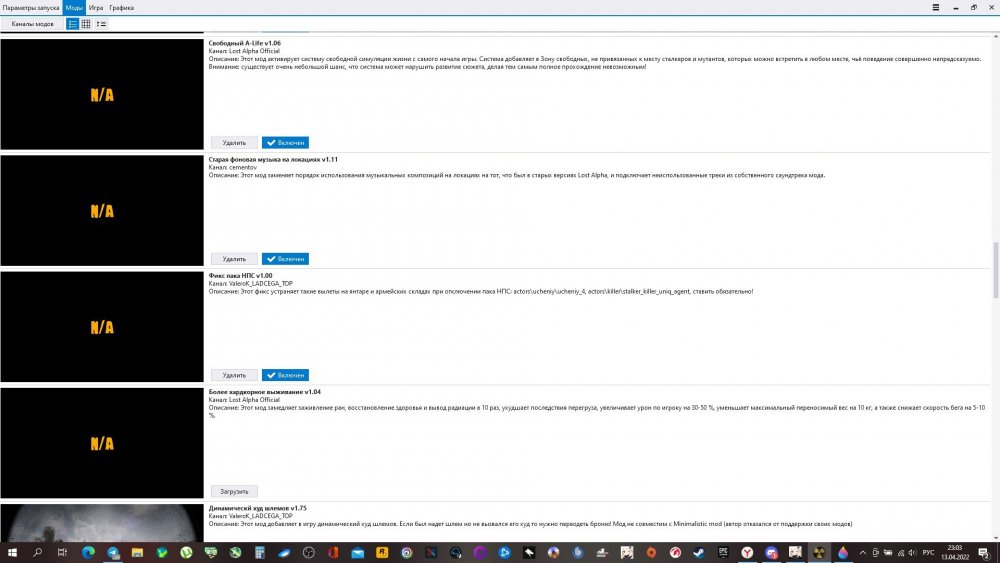Viewport: 1000px width, 563px height.
Task: Click Загрузить for Более хардкорное выживание
Action: pyautogui.click(x=234, y=492)
